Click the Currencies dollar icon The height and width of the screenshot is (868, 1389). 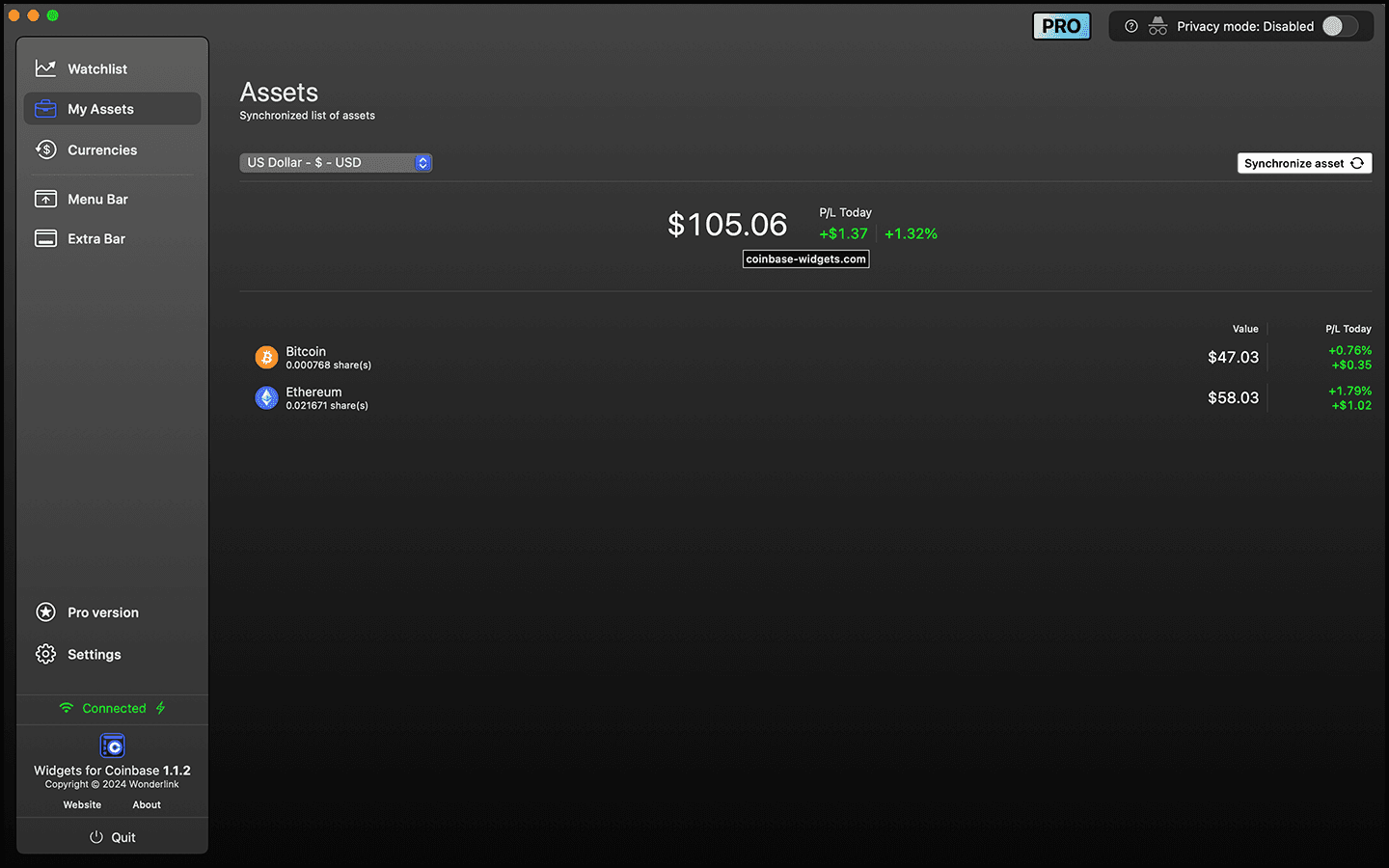[45, 149]
